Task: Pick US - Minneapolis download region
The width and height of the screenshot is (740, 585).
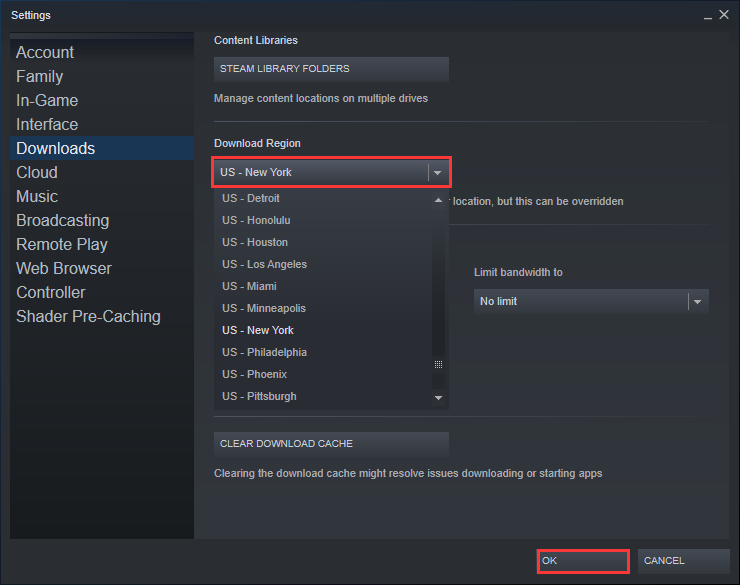Action: (323, 309)
